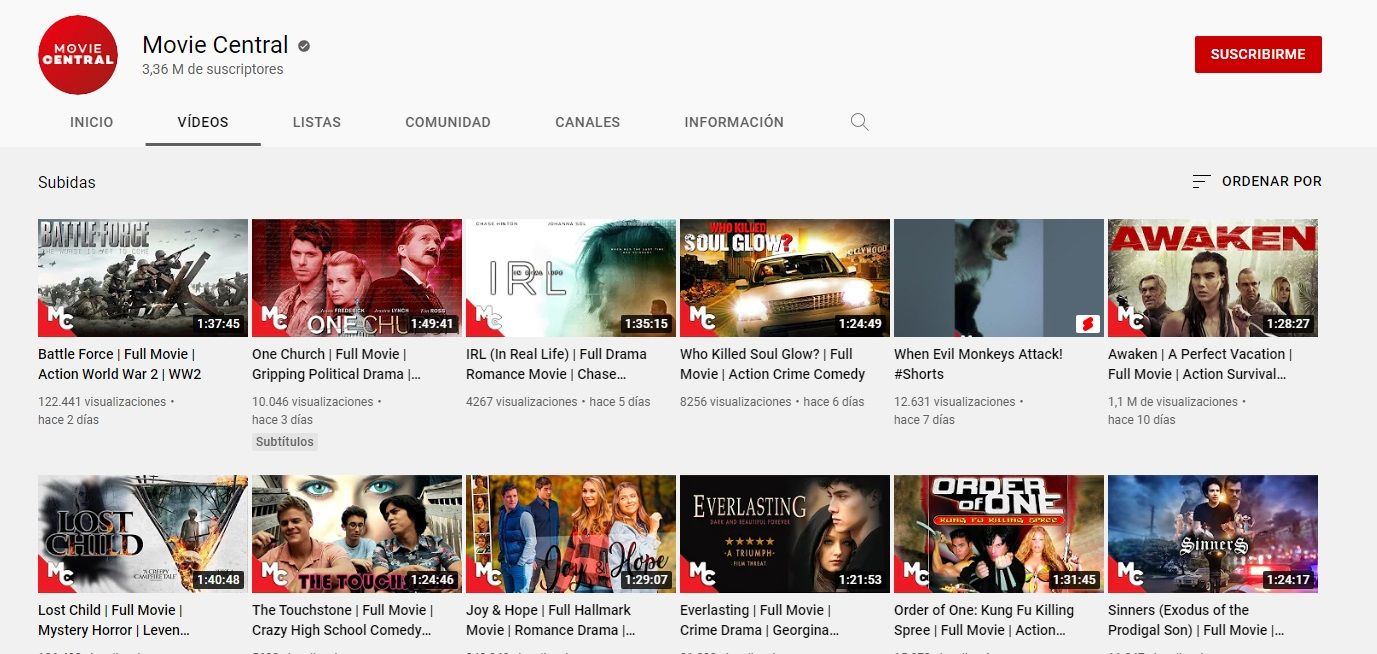Open the Joy & Hope thumbnail

(571, 534)
